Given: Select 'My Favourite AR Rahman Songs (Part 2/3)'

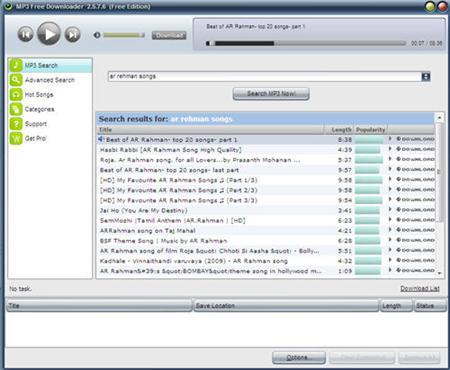Looking at the screenshot, I should tap(266, 190).
